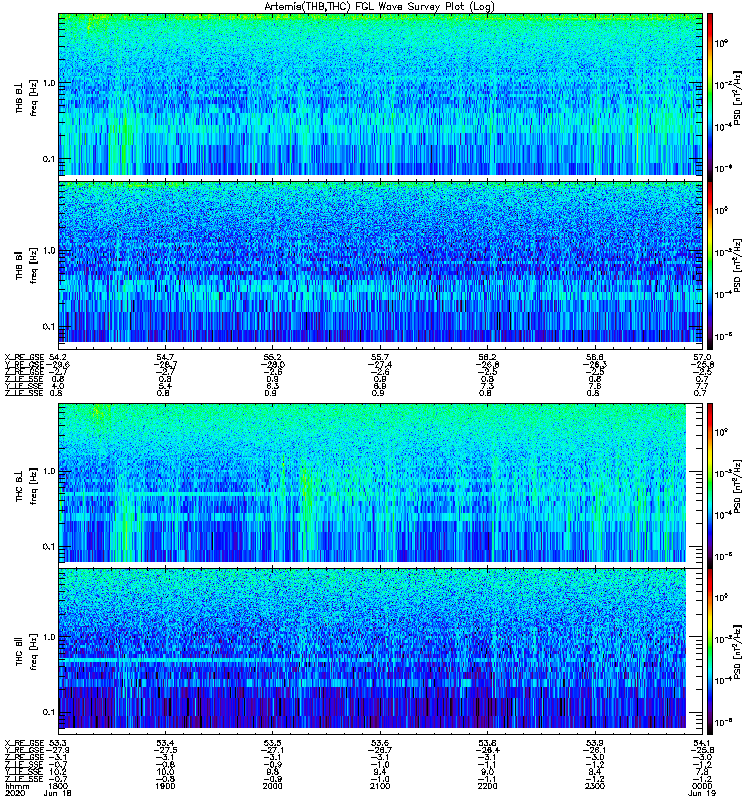The width and height of the screenshot is (750, 800).
Task: Click the '2100' time tick label
Action: pos(380,786)
